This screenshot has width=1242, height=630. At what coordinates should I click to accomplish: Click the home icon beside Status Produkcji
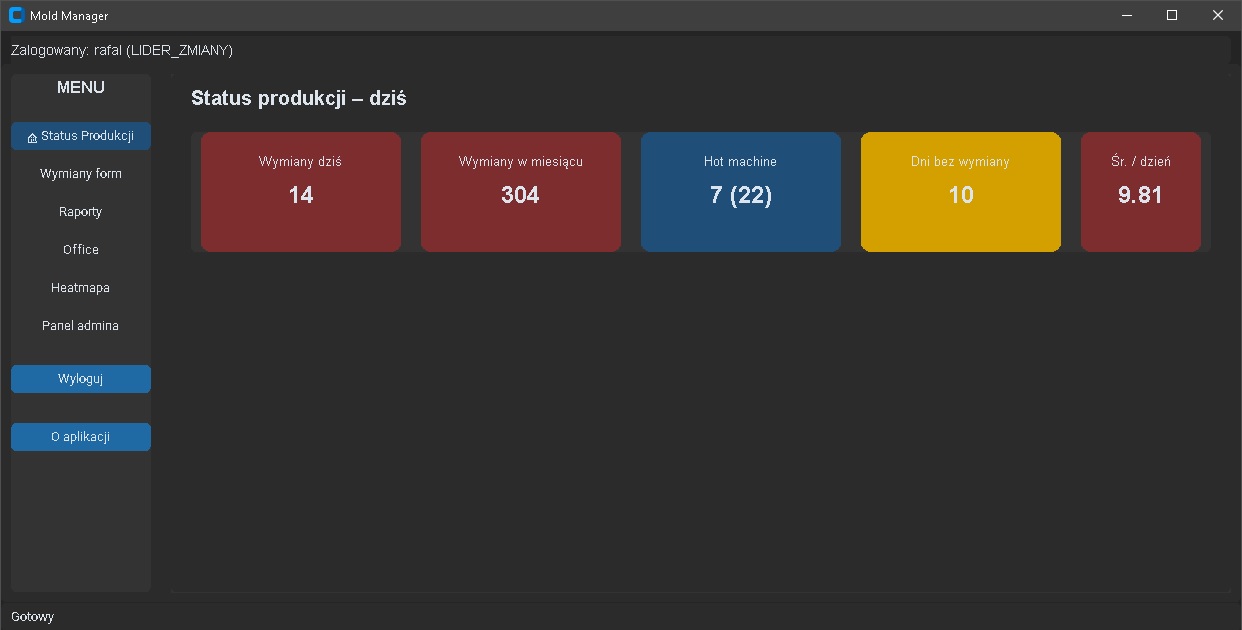[33, 137]
